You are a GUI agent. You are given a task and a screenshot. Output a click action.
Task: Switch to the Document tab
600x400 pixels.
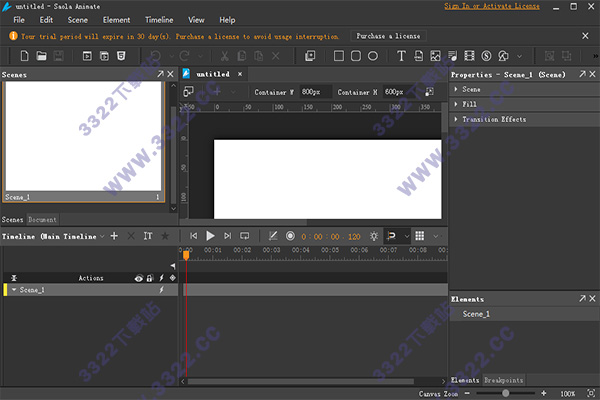pyautogui.click(x=42, y=220)
